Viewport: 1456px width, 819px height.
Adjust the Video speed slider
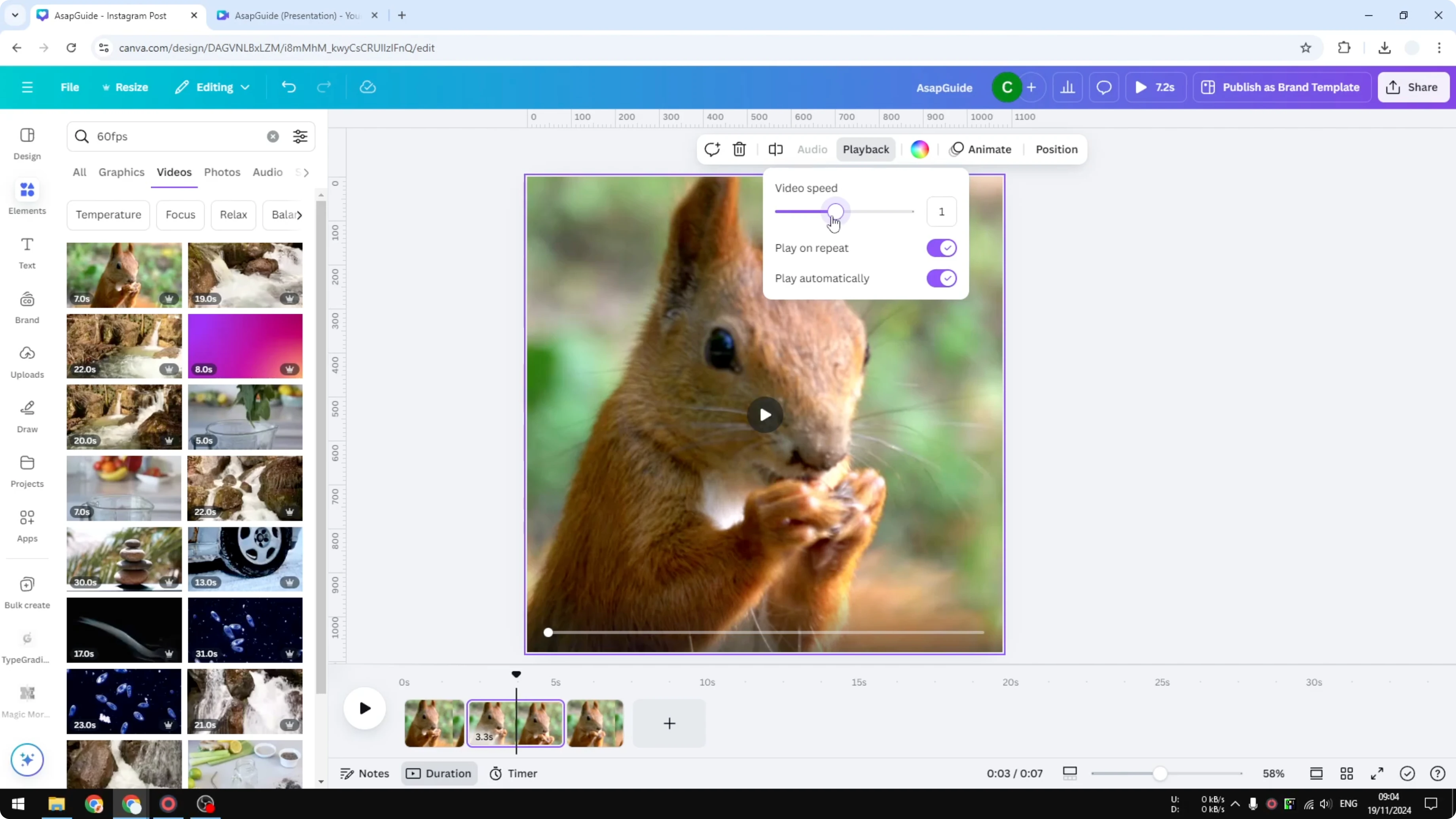[836, 211]
